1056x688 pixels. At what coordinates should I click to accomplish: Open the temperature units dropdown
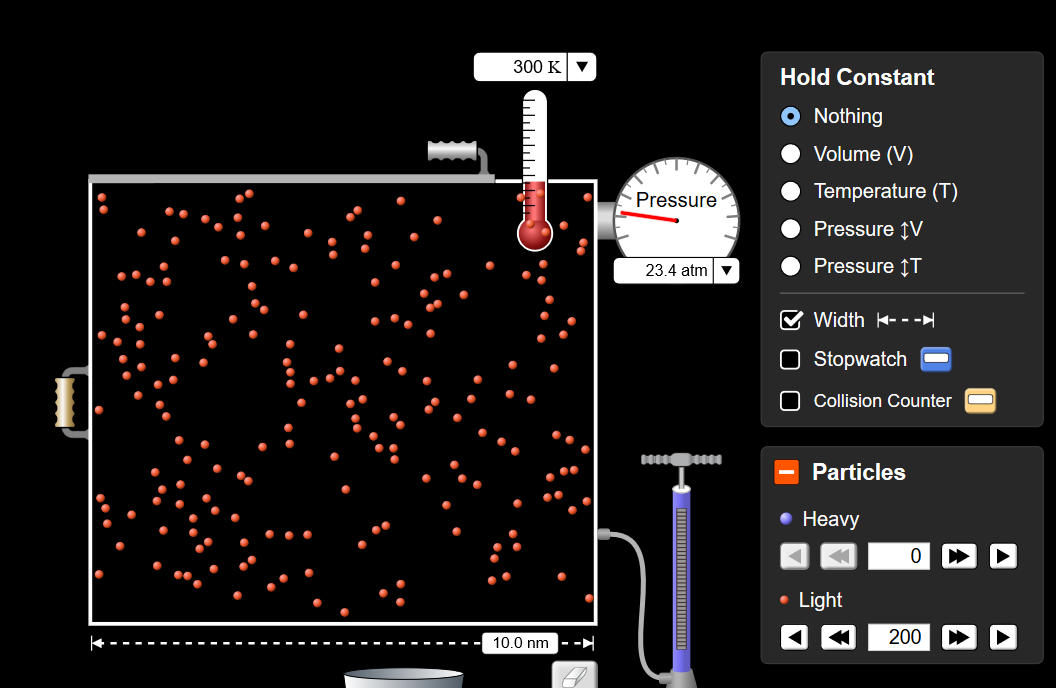(582, 67)
